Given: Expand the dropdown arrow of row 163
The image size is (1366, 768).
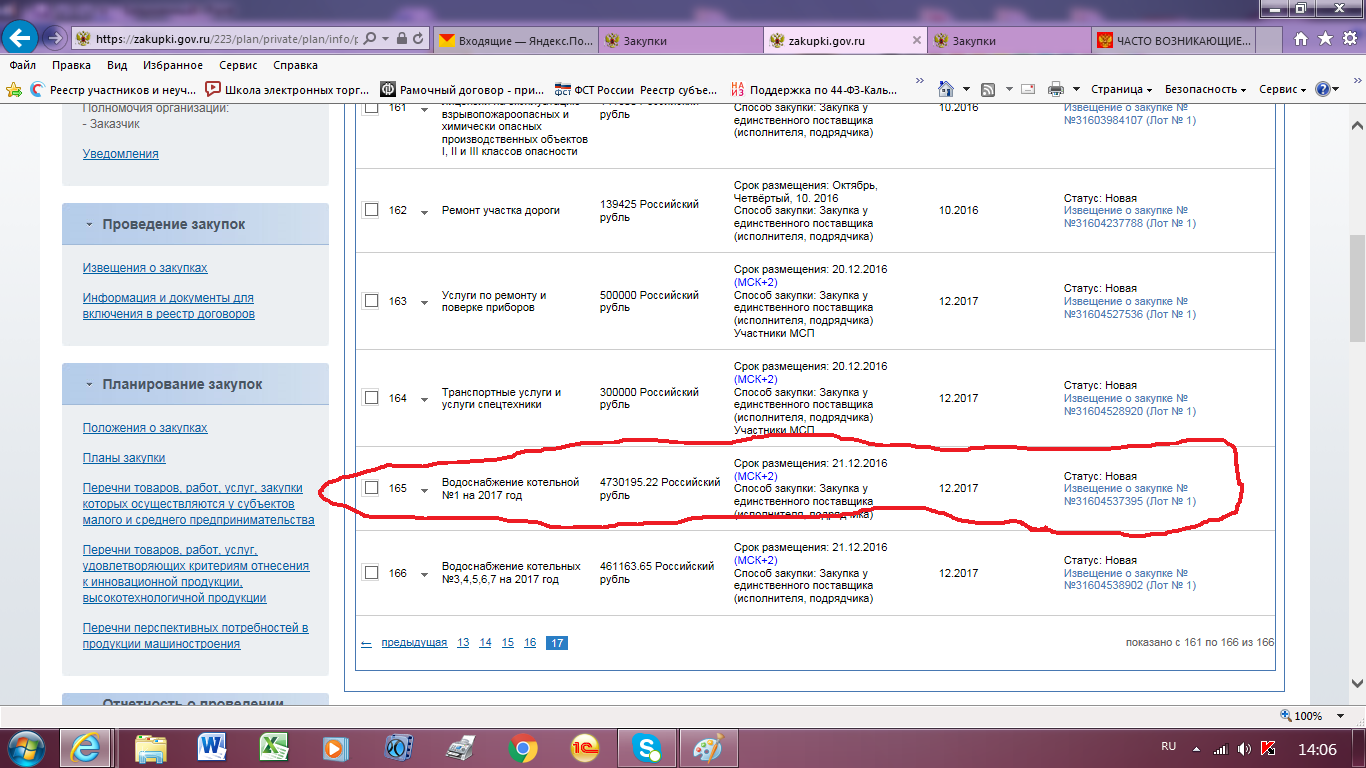Looking at the screenshot, I should 424,302.
